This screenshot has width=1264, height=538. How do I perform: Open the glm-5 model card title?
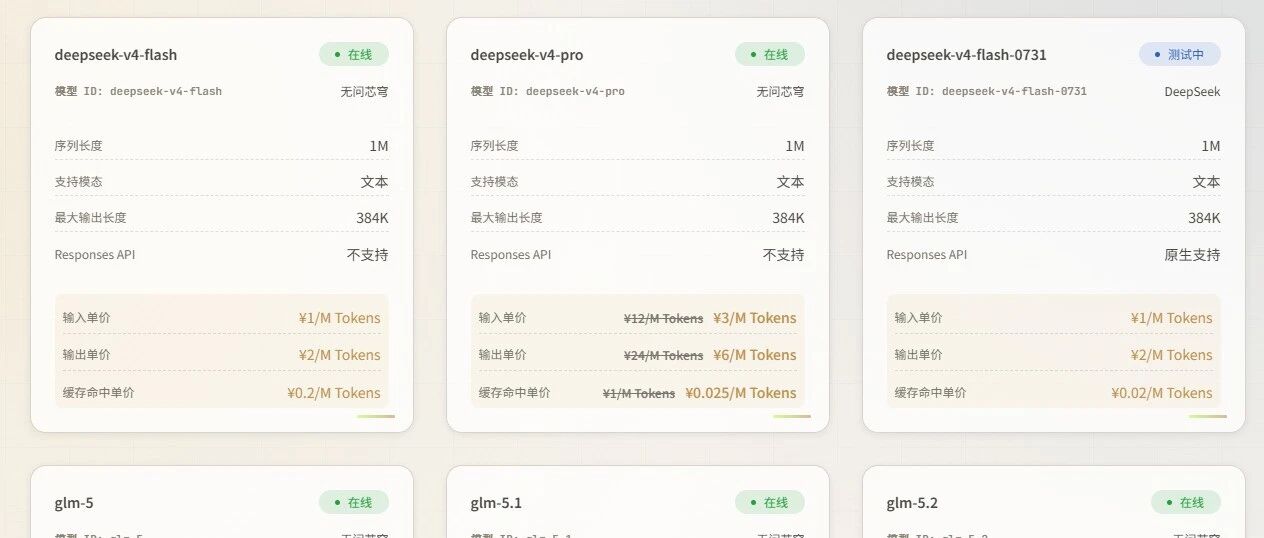[x=74, y=503]
